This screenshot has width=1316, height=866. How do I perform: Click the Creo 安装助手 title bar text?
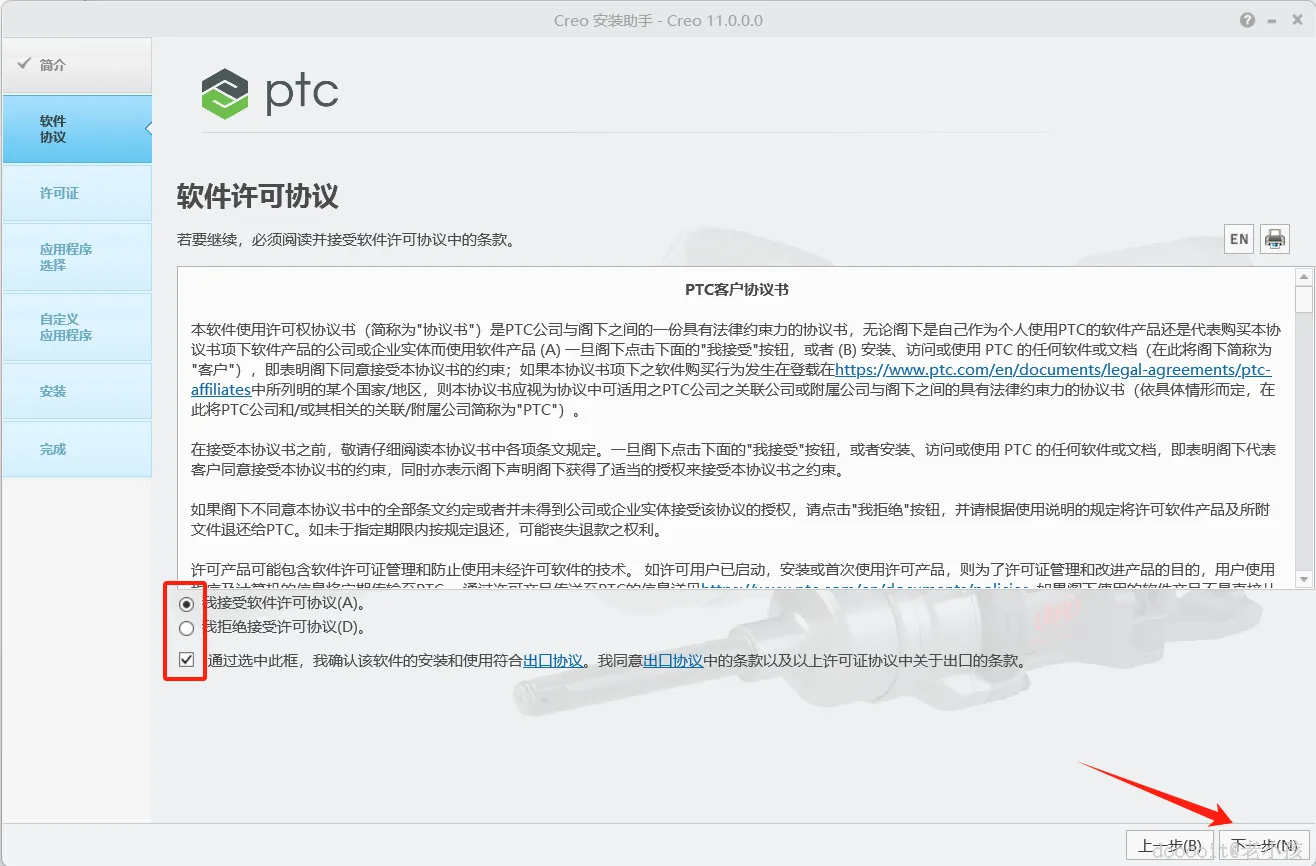tap(656, 20)
